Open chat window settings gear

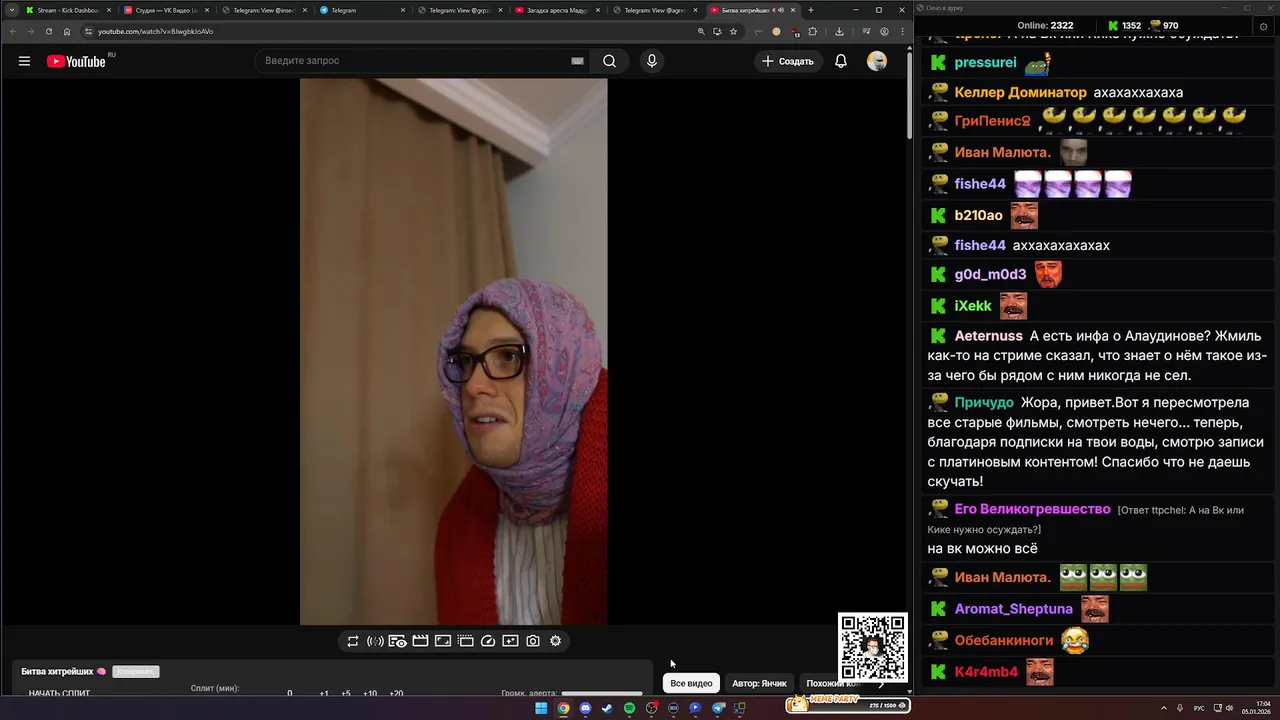click(x=1262, y=25)
